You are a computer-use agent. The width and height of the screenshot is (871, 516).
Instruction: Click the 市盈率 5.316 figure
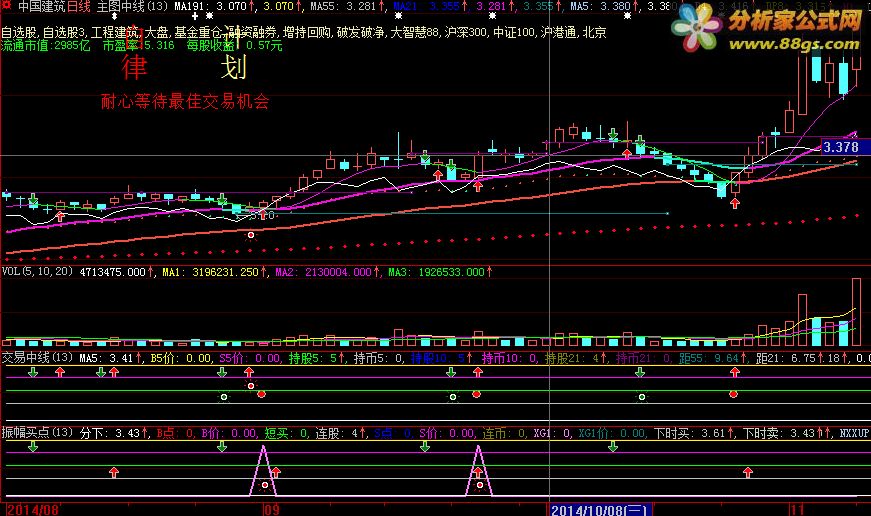138,46
